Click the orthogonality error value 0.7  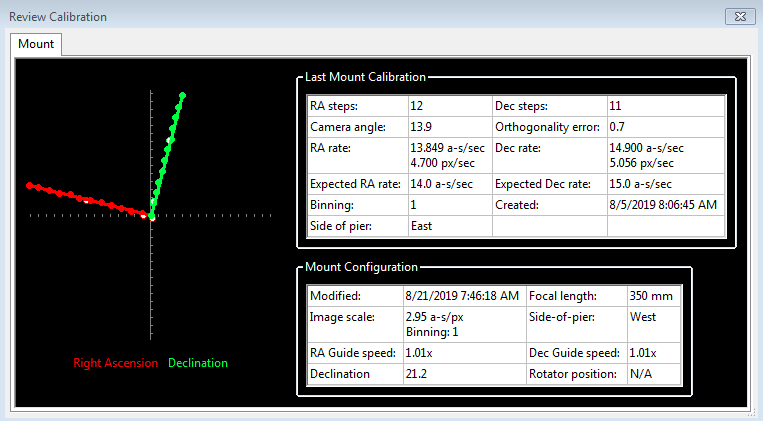point(617,127)
